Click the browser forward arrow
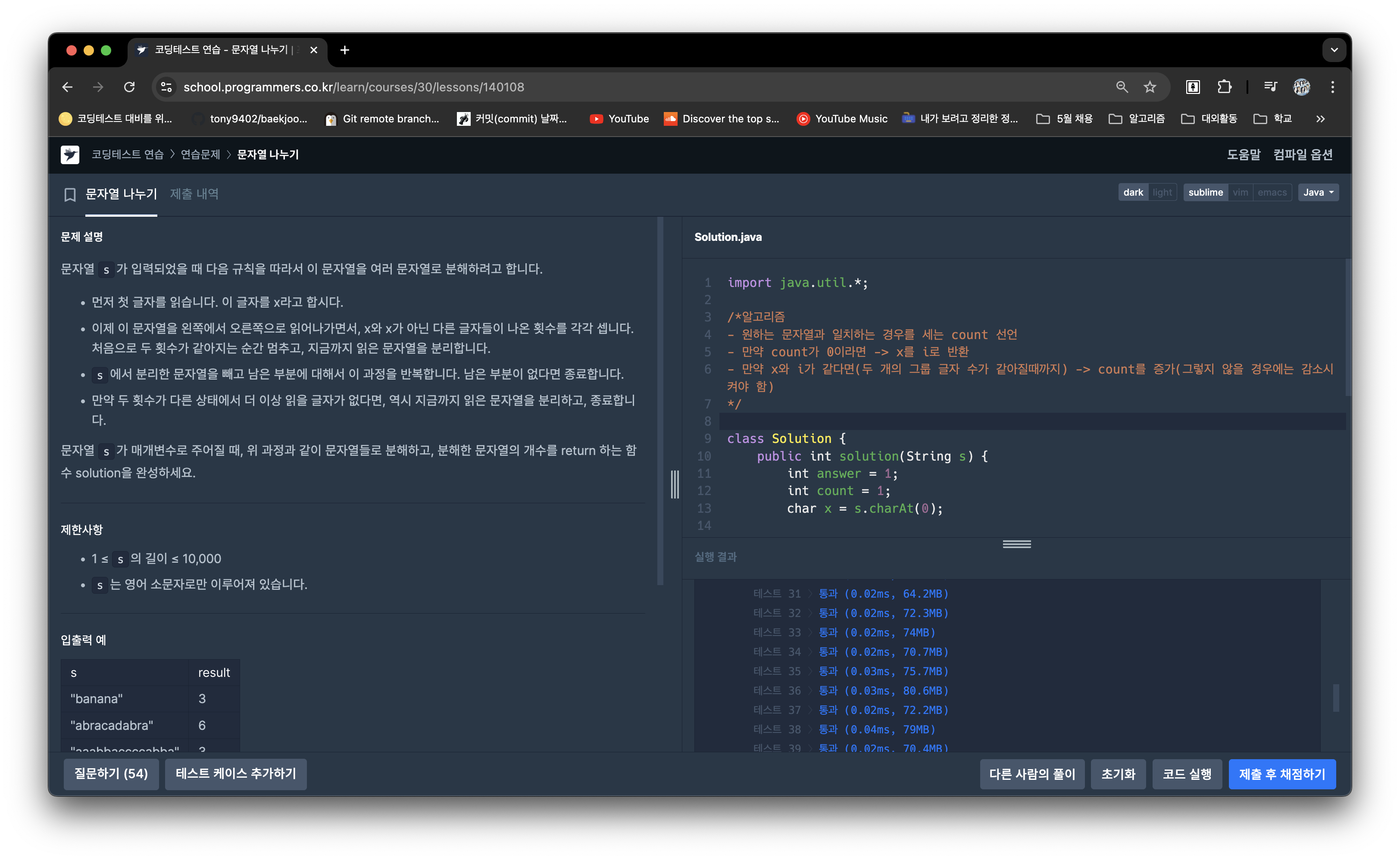Viewport: 1400px width, 860px height. (98, 87)
